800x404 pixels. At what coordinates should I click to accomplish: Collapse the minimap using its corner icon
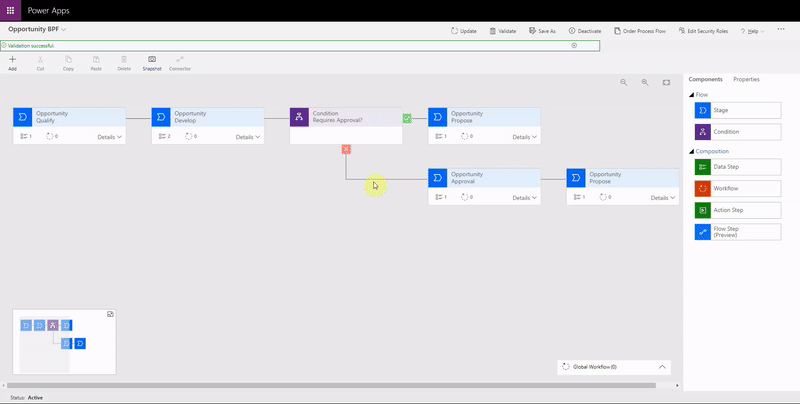tap(110, 314)
